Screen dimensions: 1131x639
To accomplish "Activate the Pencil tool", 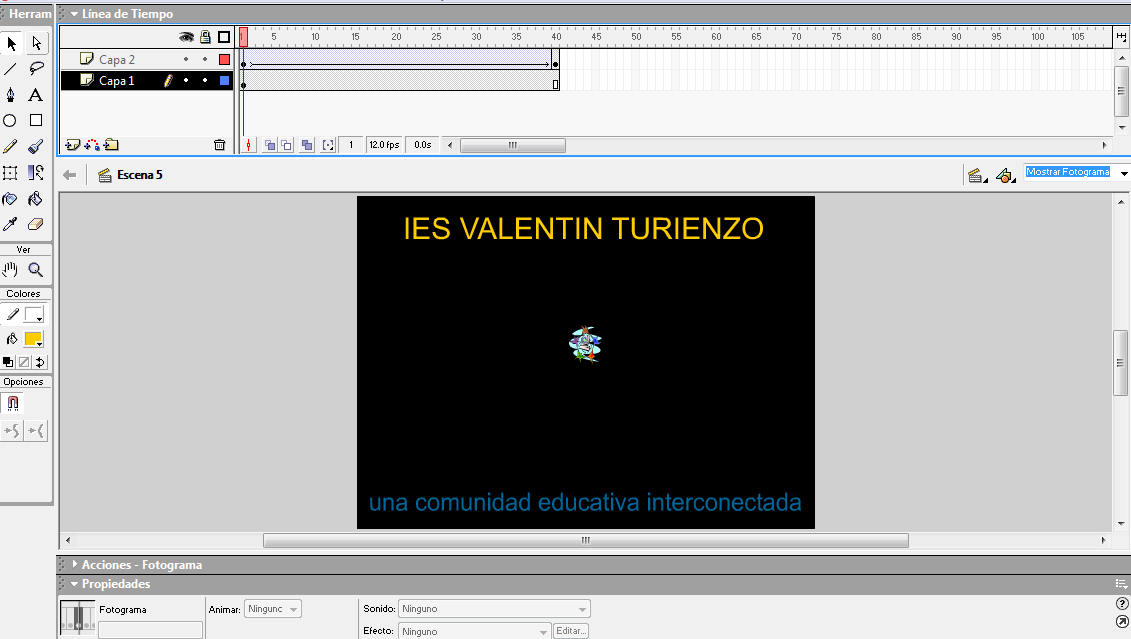I will pos(10,146).
